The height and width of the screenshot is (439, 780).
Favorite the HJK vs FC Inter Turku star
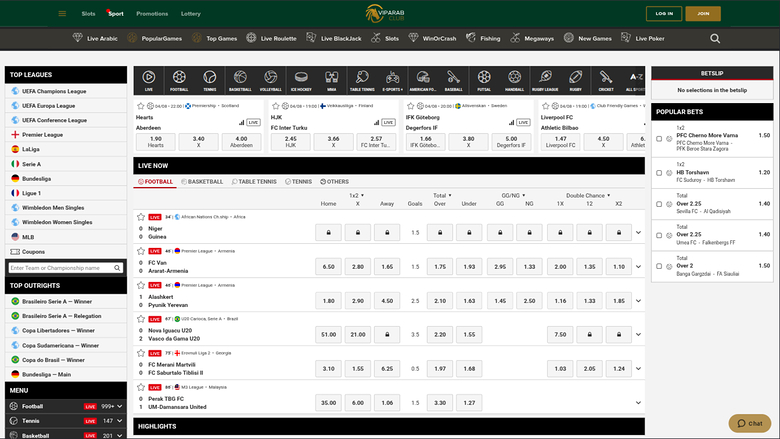[276, 106]
